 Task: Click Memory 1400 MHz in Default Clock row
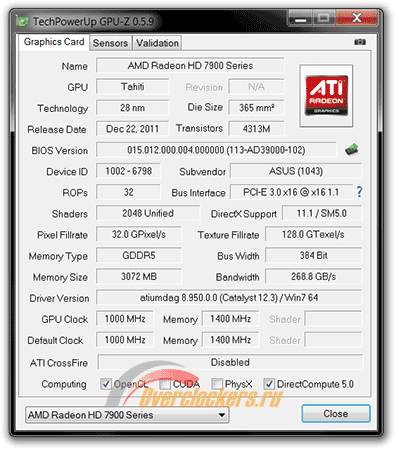point(231,340)
